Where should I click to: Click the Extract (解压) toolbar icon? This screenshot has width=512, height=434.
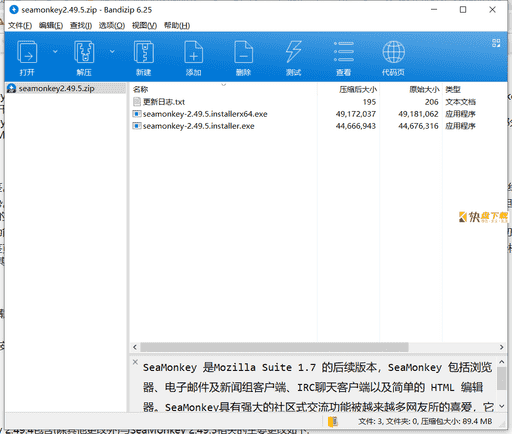[84, 52]
